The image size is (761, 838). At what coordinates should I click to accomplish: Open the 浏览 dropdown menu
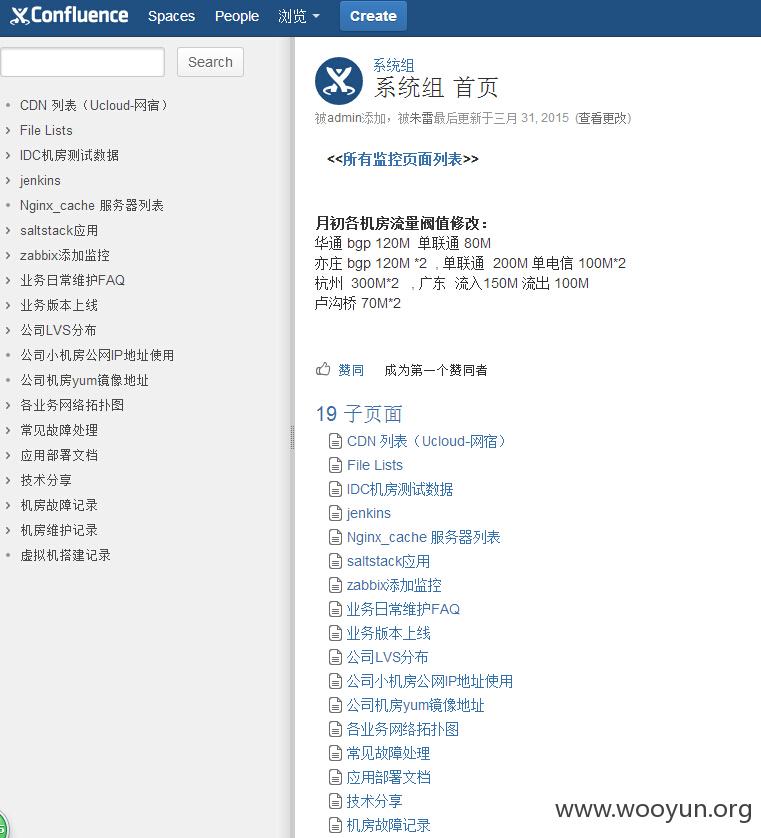(299, 16)
